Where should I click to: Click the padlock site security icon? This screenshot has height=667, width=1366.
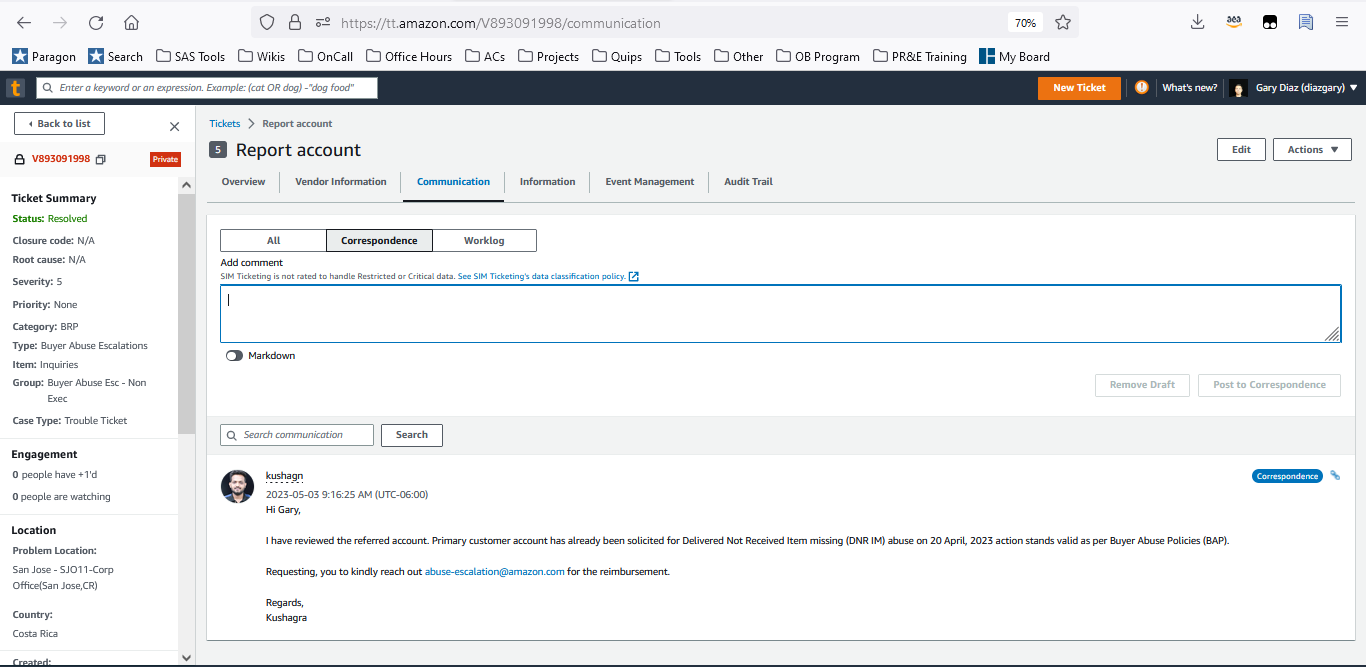[294, 22]
